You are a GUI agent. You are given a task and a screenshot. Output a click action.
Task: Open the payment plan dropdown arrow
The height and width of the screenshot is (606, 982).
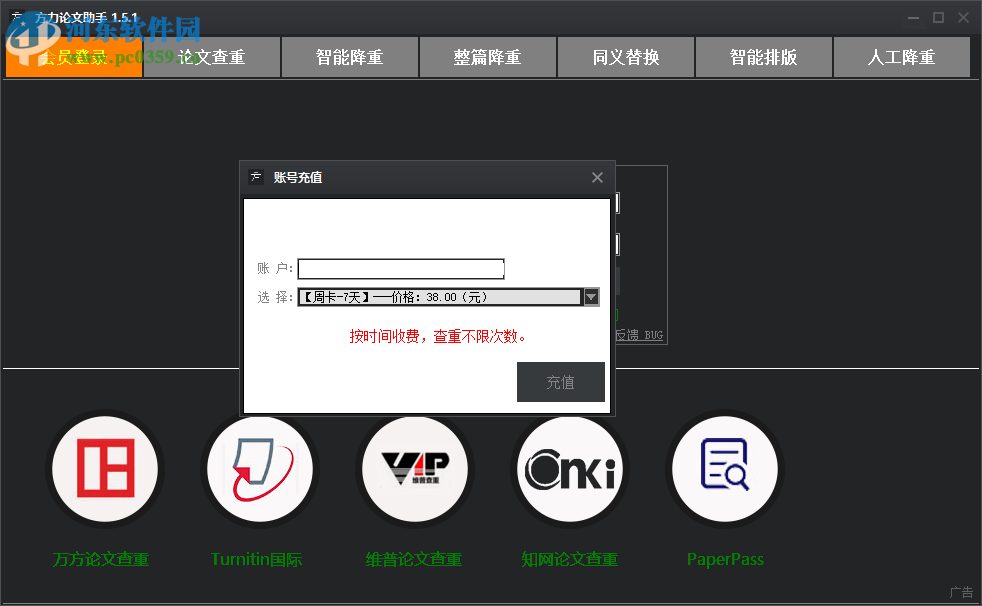pyautogui.click(x=590, y=295)
